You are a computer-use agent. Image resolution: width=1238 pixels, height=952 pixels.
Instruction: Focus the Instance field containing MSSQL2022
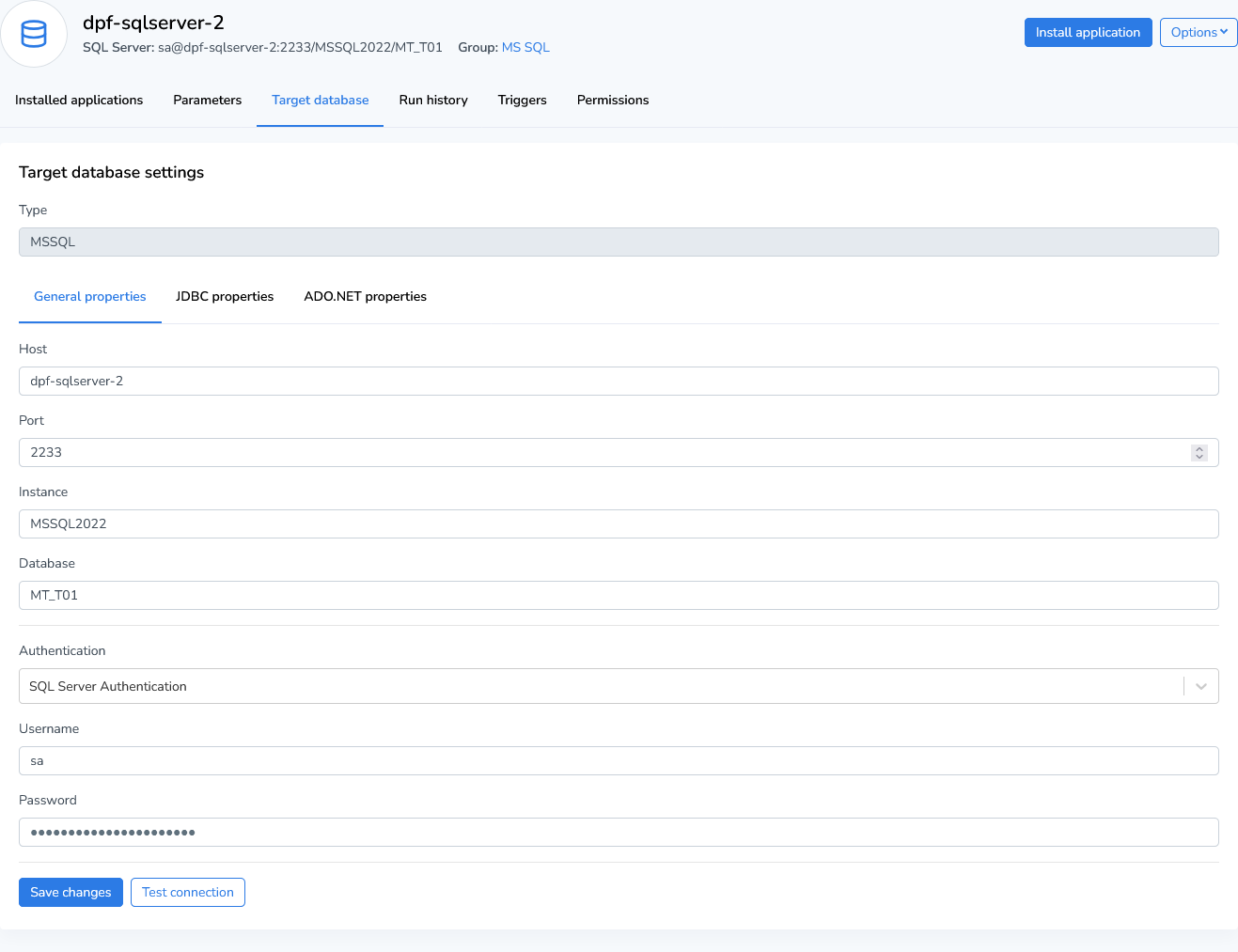tap(618, 523)
